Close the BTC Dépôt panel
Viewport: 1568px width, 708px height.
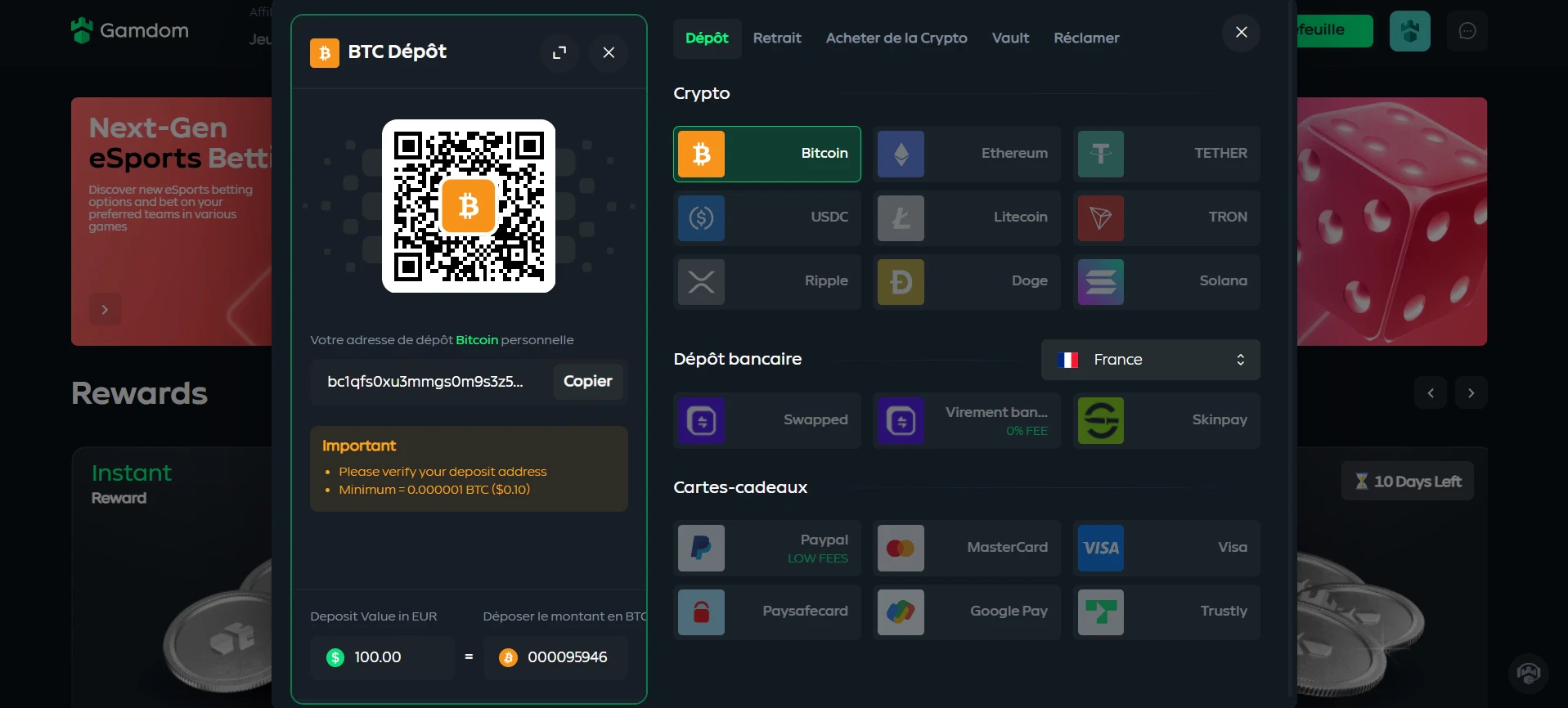[x=609, y=52]
